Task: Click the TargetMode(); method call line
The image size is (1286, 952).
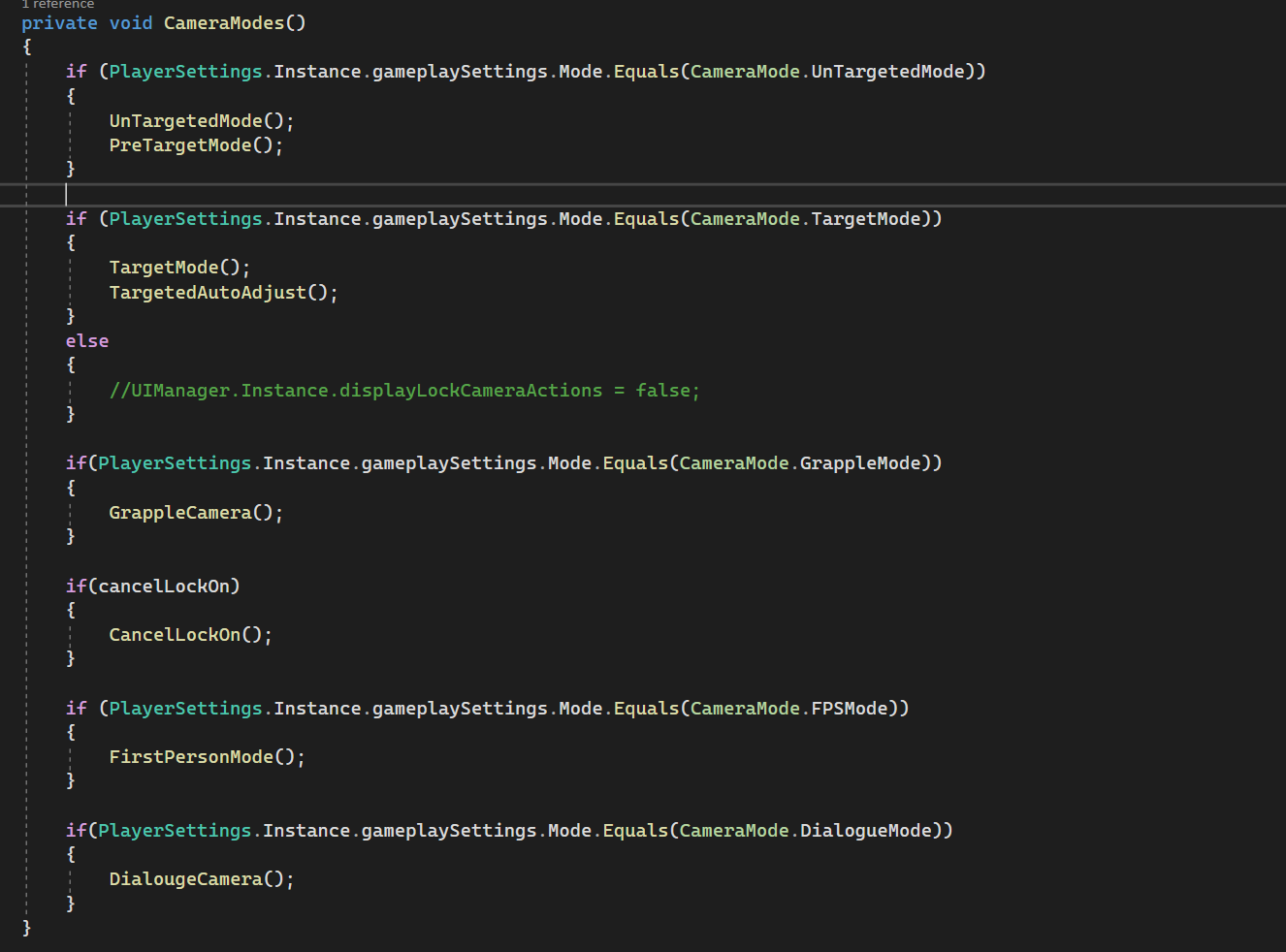Action: tap(179, 268)
